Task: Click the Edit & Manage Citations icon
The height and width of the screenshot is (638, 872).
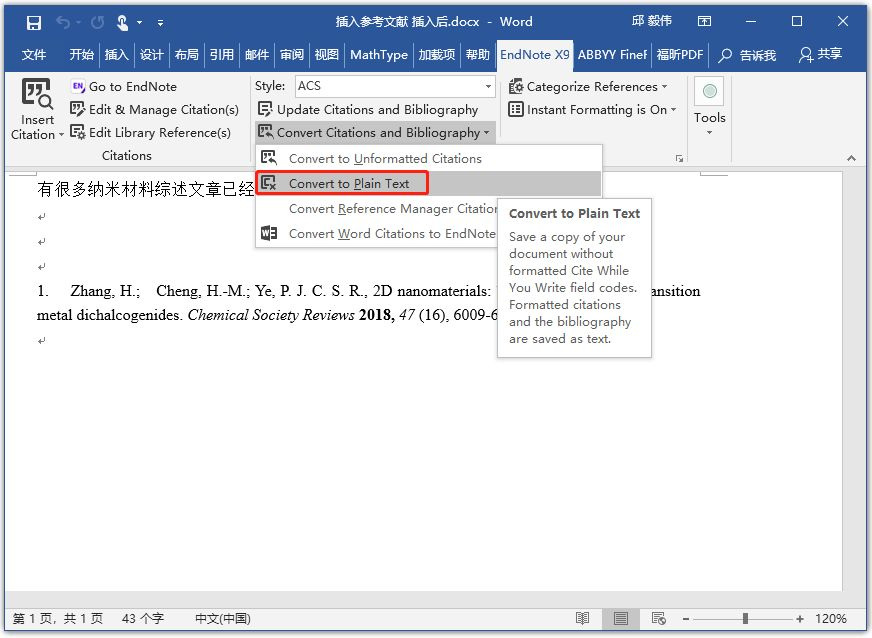Action: 78,109
